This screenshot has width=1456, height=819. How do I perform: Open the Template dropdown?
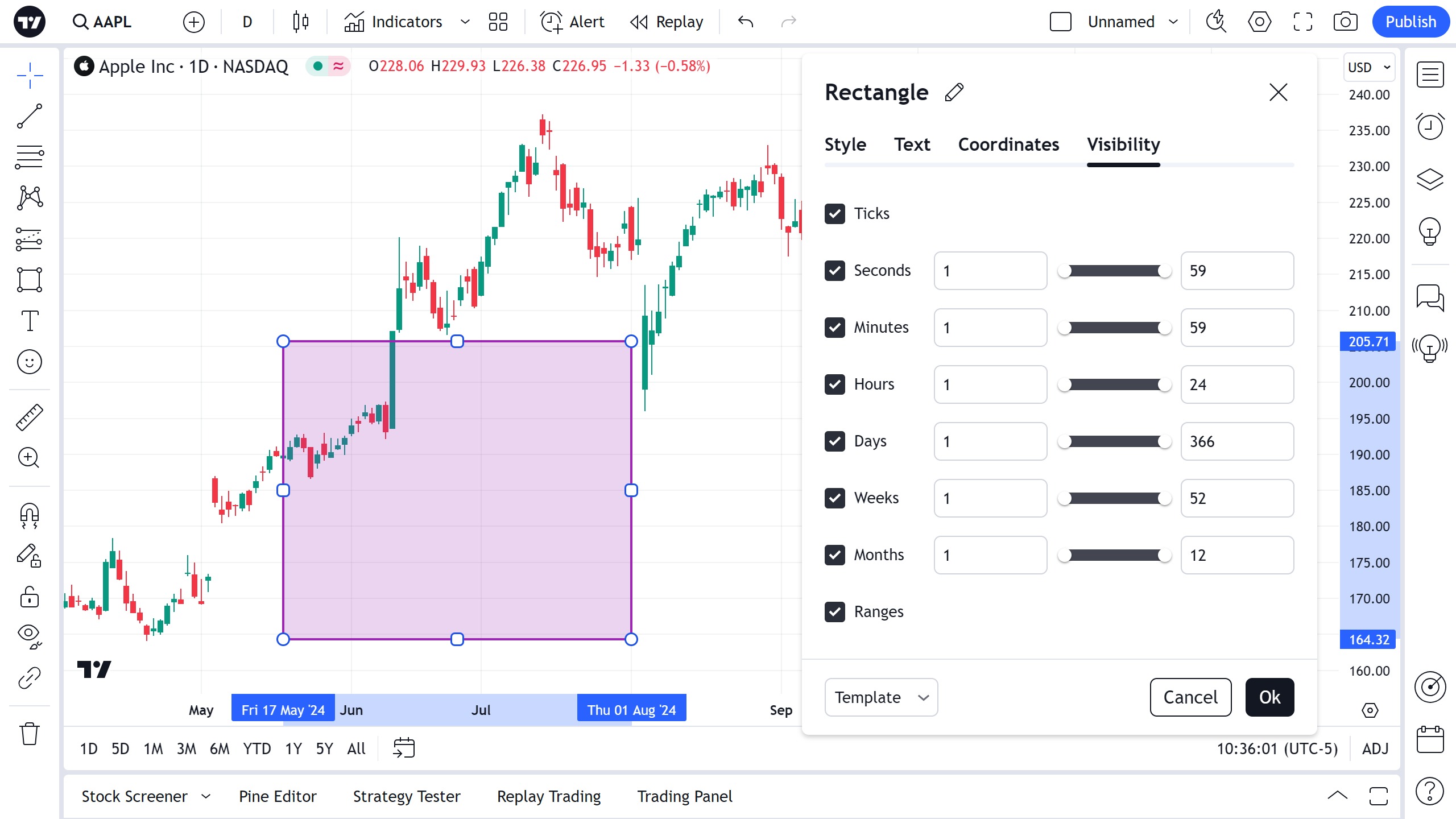coord(880,697)
